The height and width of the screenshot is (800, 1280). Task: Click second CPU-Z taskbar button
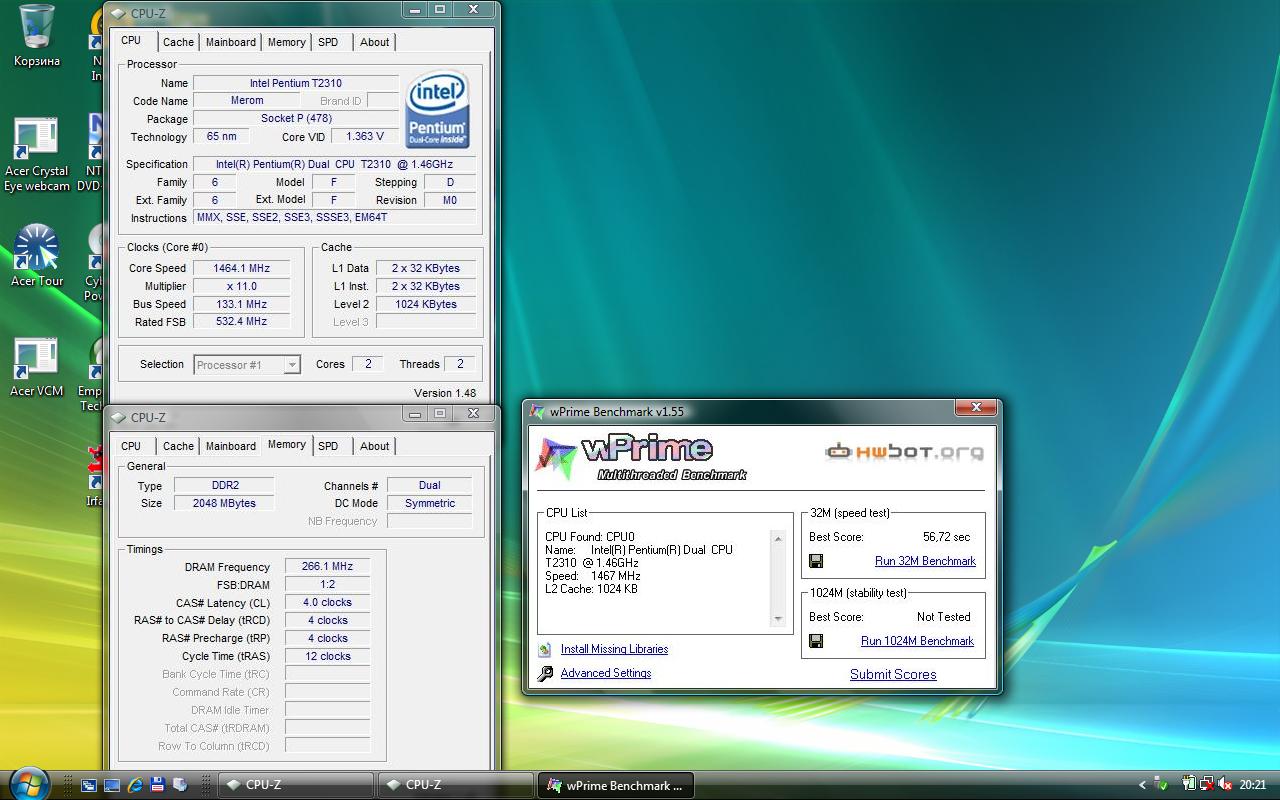456,785
